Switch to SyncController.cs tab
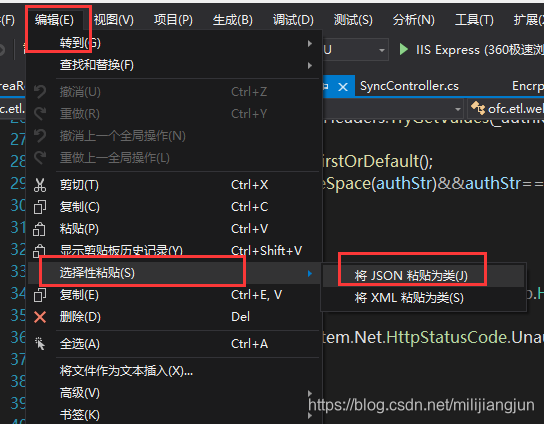 click(409, 86)
